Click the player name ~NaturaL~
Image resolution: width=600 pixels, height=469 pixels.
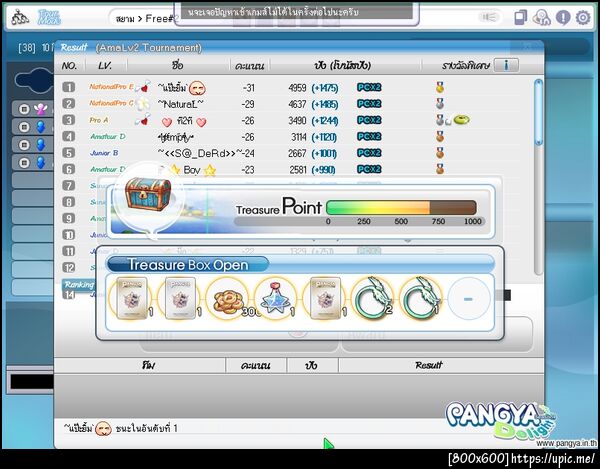coord(180,104)
